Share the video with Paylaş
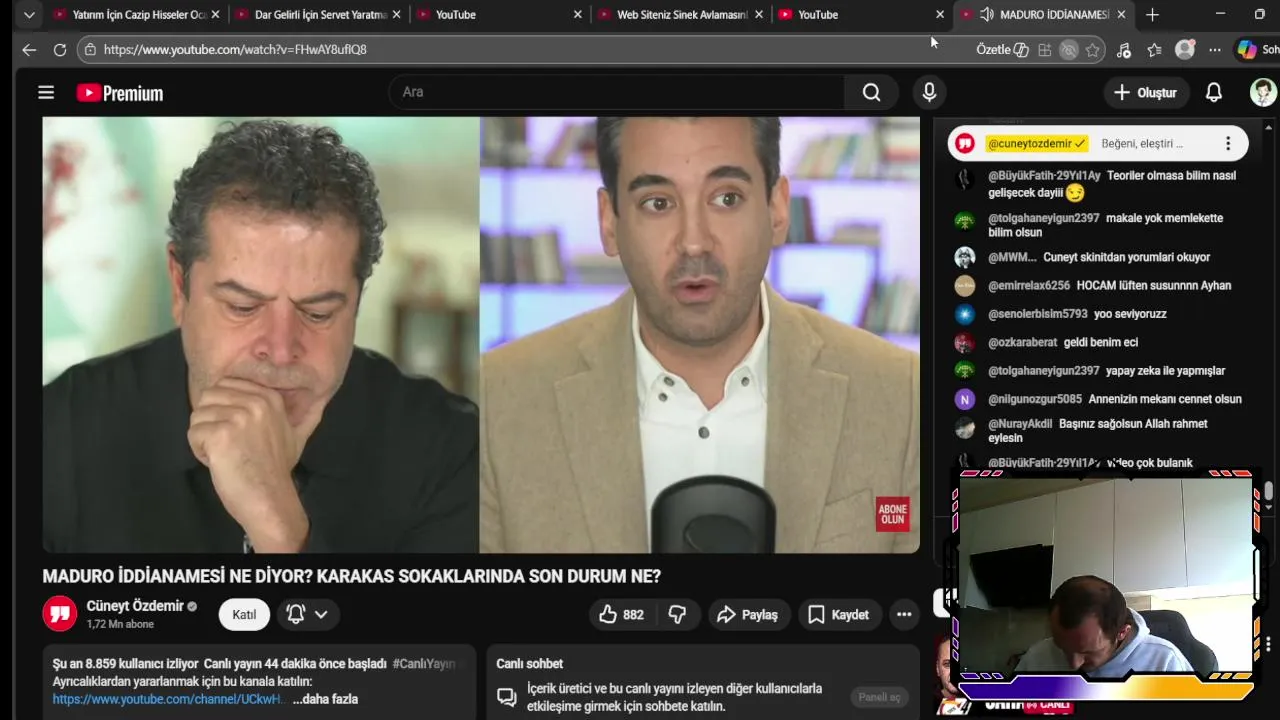Image resolution: width=1280 pixels, height=720 pixels. (x=749, y=614)
